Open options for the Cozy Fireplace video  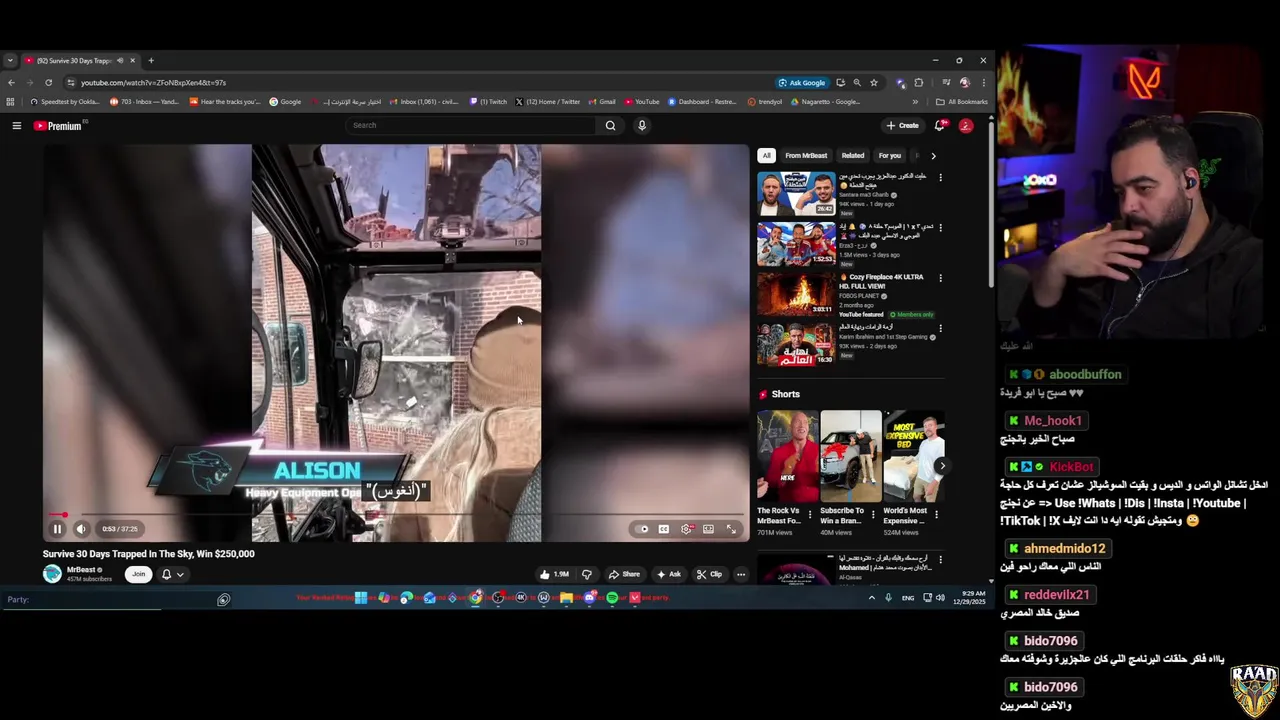pyautogui.click(x=940, y=278)
